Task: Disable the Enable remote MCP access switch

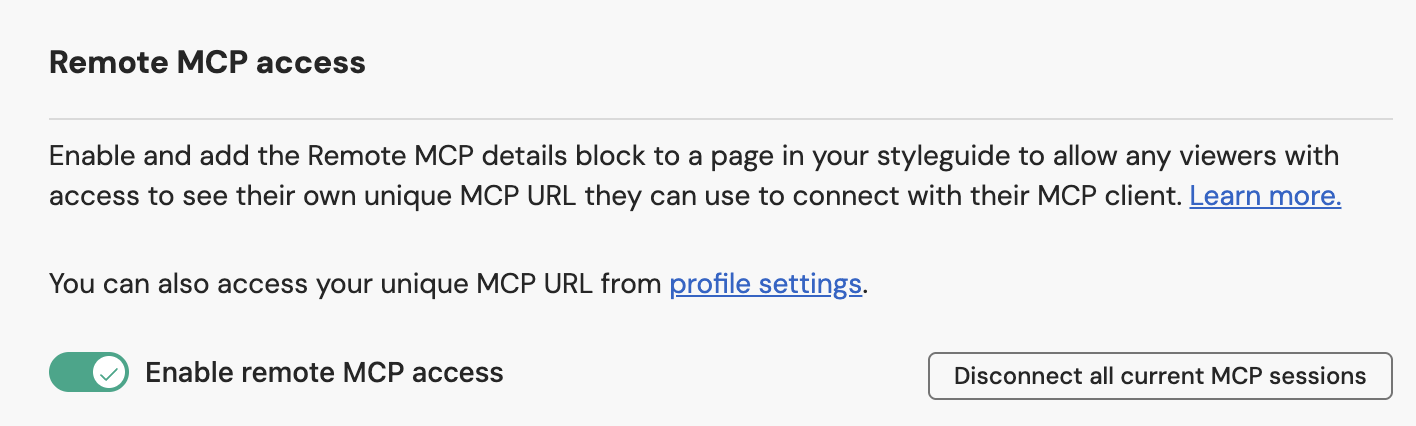Action: click(x=89, y=374)
